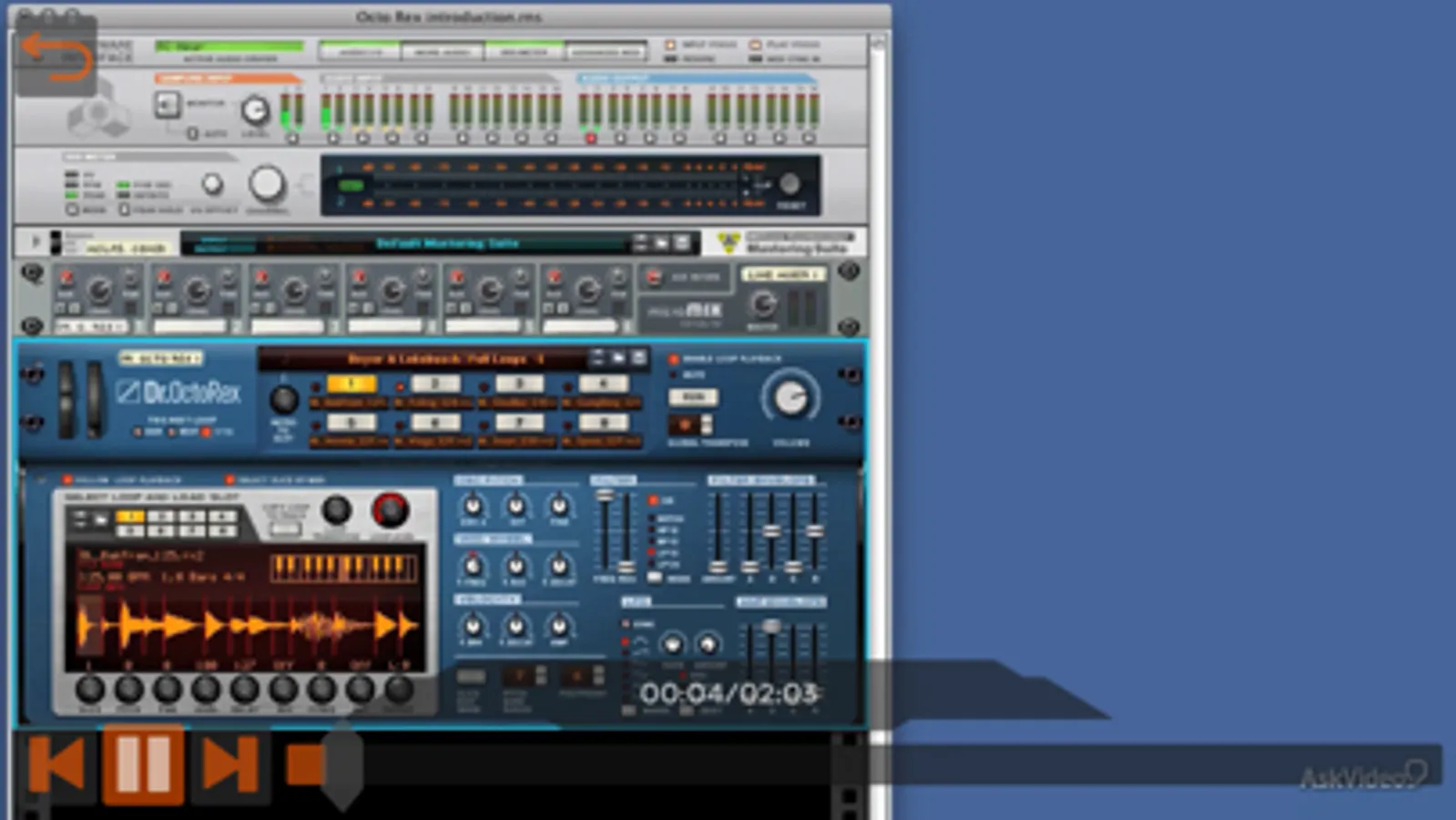Click the first slice knob under the waveform
The image size is (1456, 820).
[89, 690]
